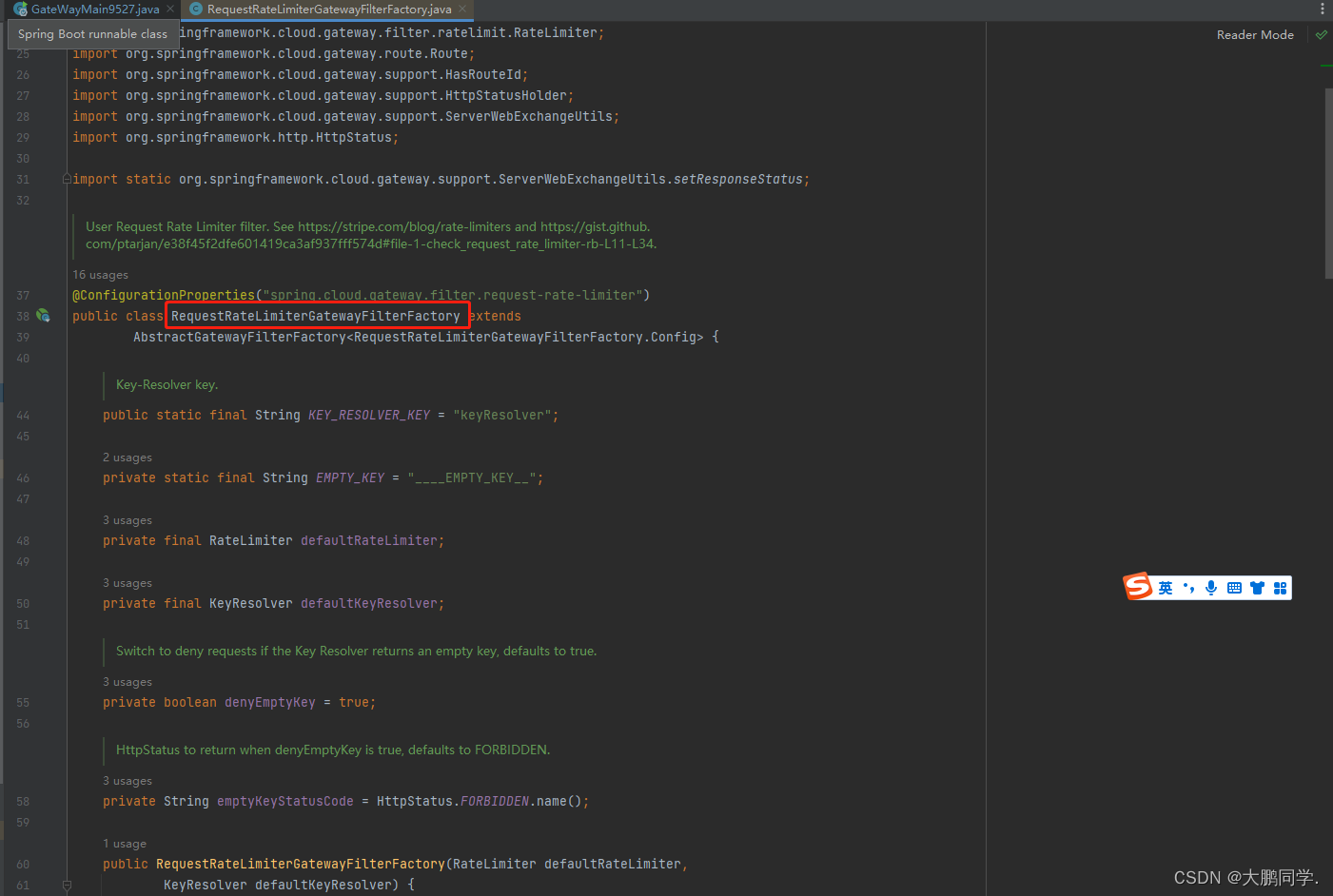Click the setResponseStatus static import on line 31
This screenshot has height=896, width=1333.
738,179
